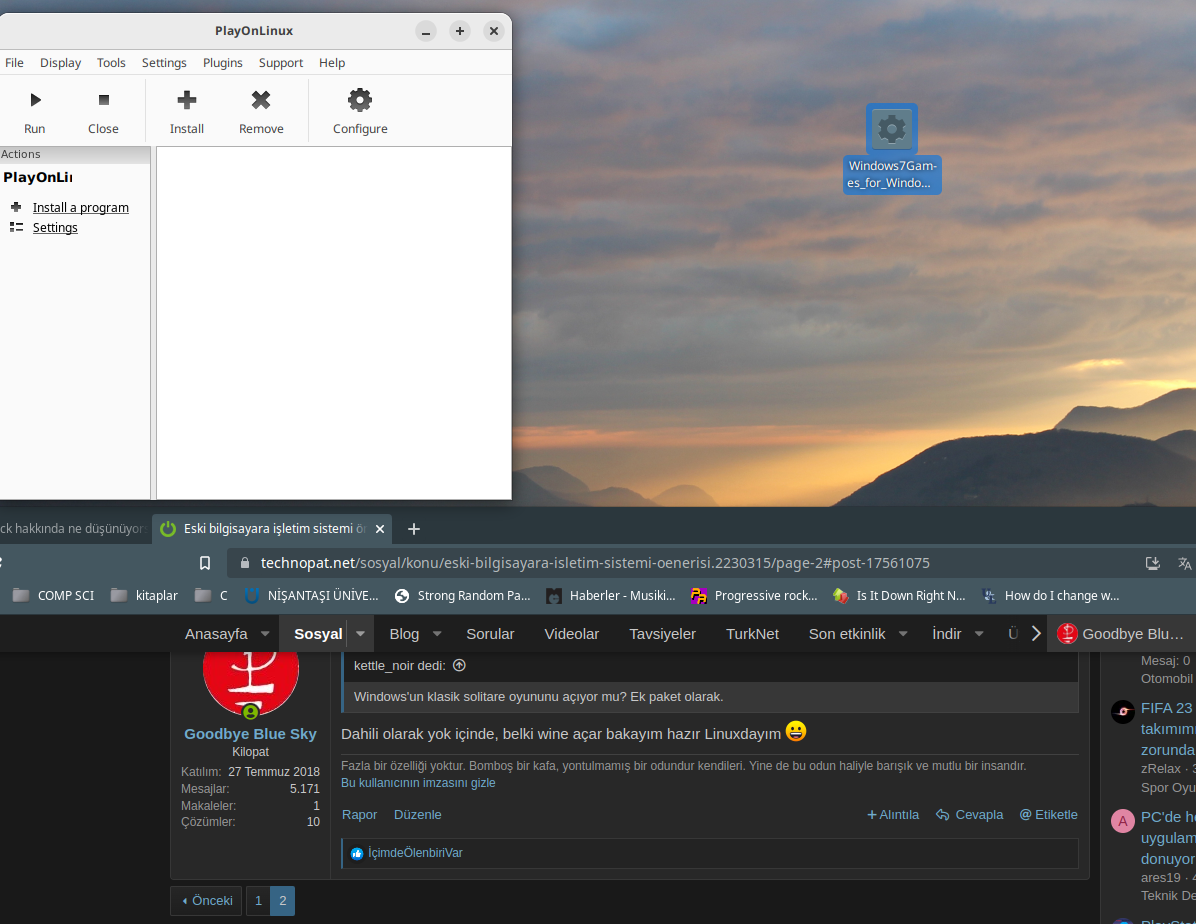Expand the navigation overflow chevron
1196x924 pixels.
[x=1037, y=633]
